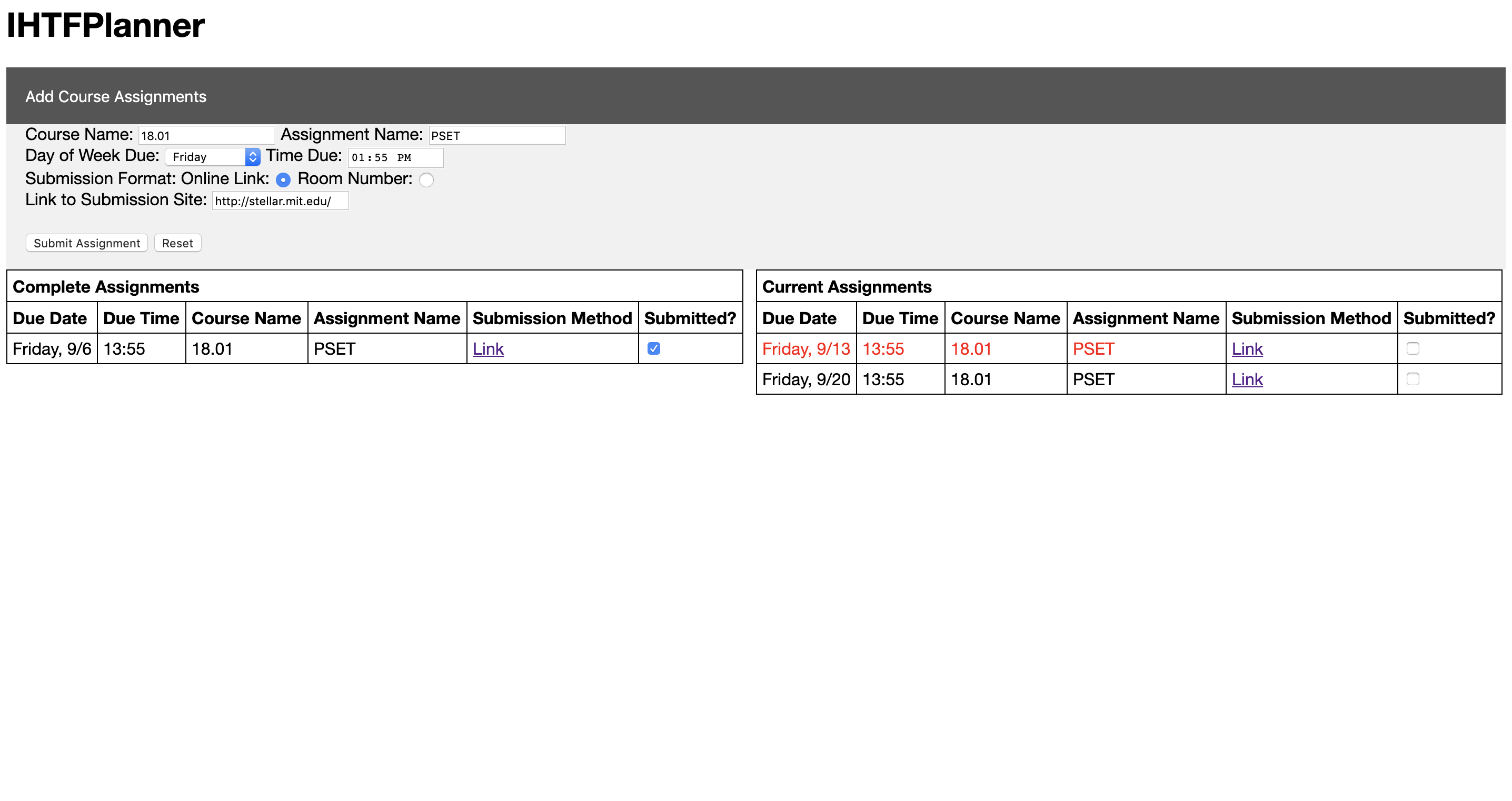The image size is (1512, 801).
Task: Click the red Friday, 9/13 due date cell
Action: point(805,349)
